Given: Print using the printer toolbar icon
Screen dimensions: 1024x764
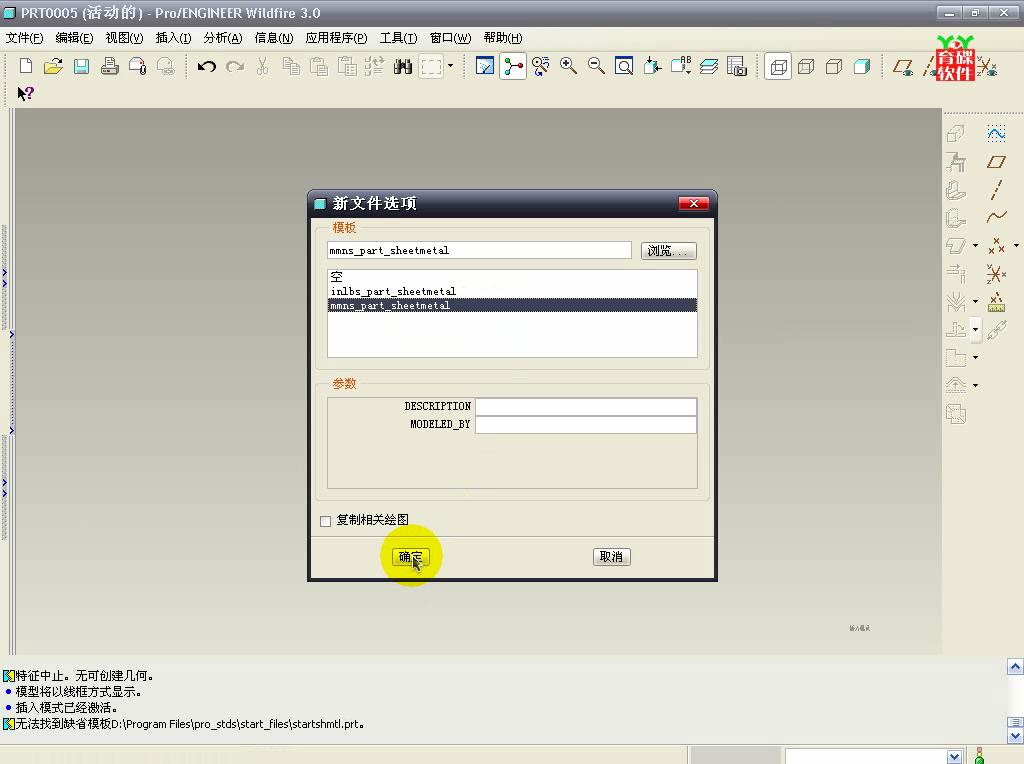Looking at the screenshot, I should 110,66.
